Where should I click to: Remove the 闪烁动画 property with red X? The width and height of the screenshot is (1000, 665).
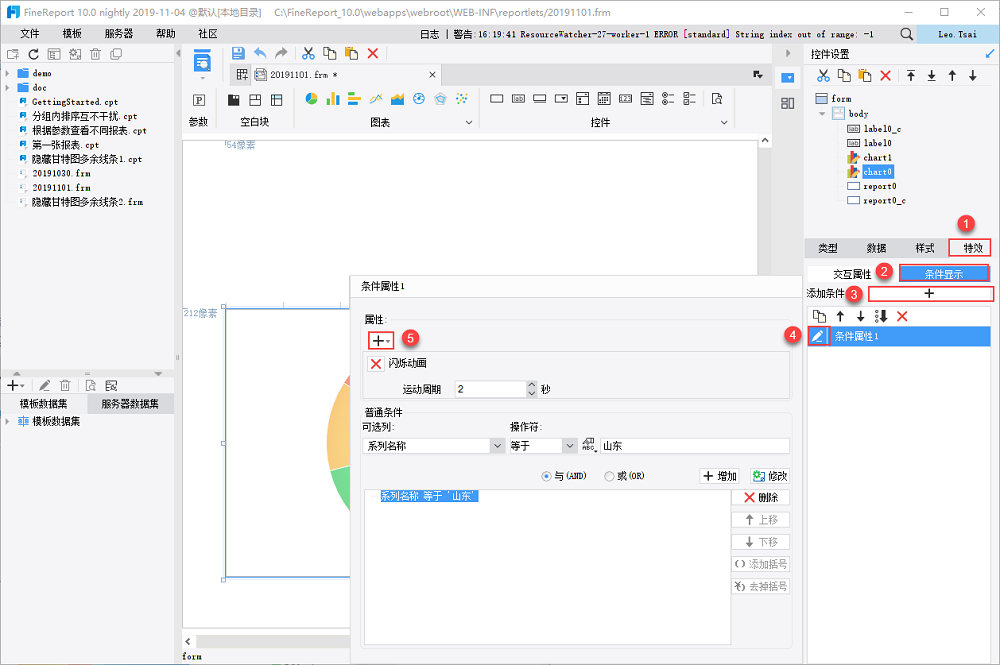tap(376, 364)
